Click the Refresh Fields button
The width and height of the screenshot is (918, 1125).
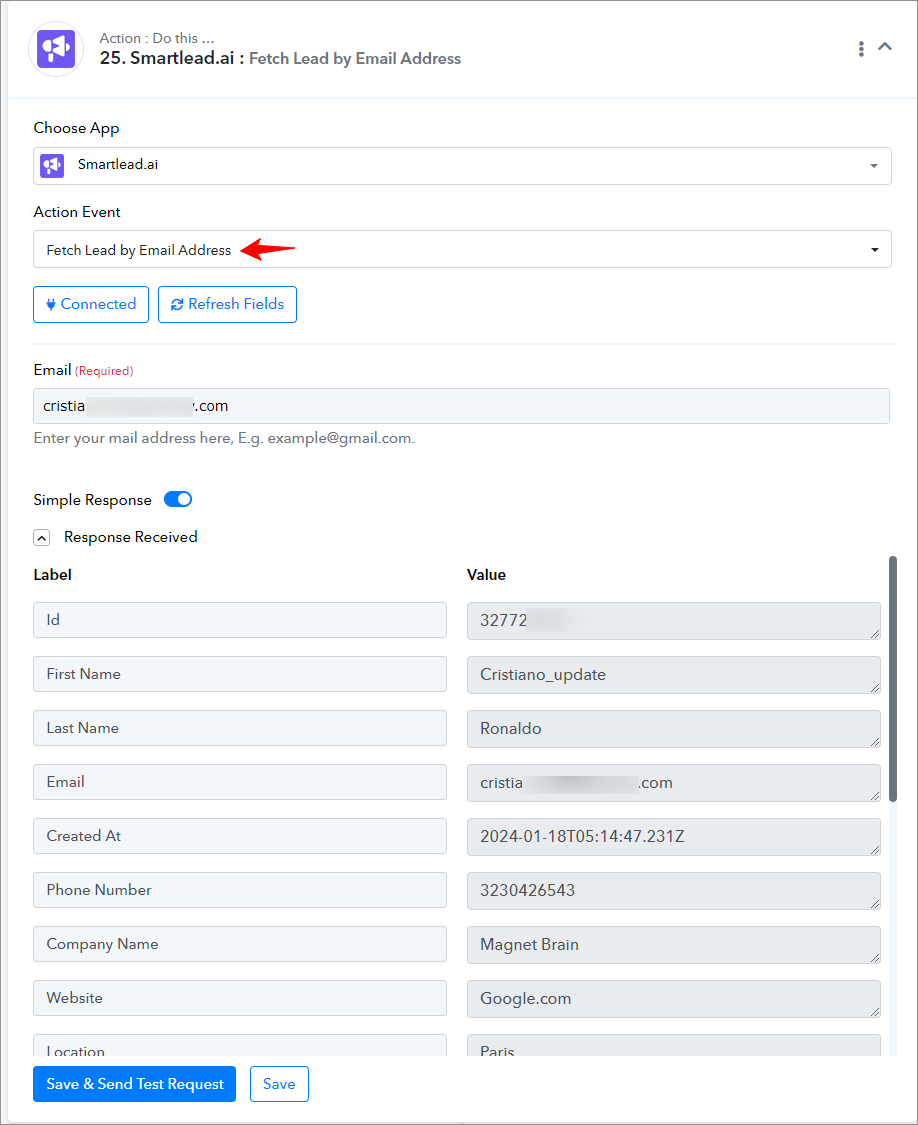(x=228, y=304)
